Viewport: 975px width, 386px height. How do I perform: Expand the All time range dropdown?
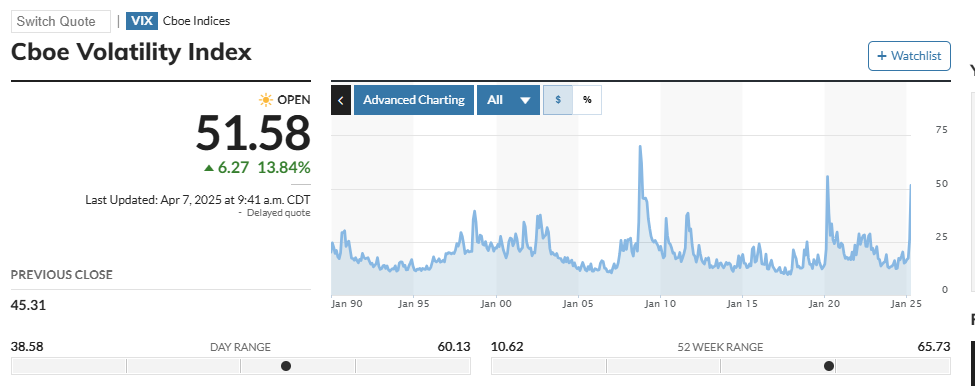tap(508, 100)
